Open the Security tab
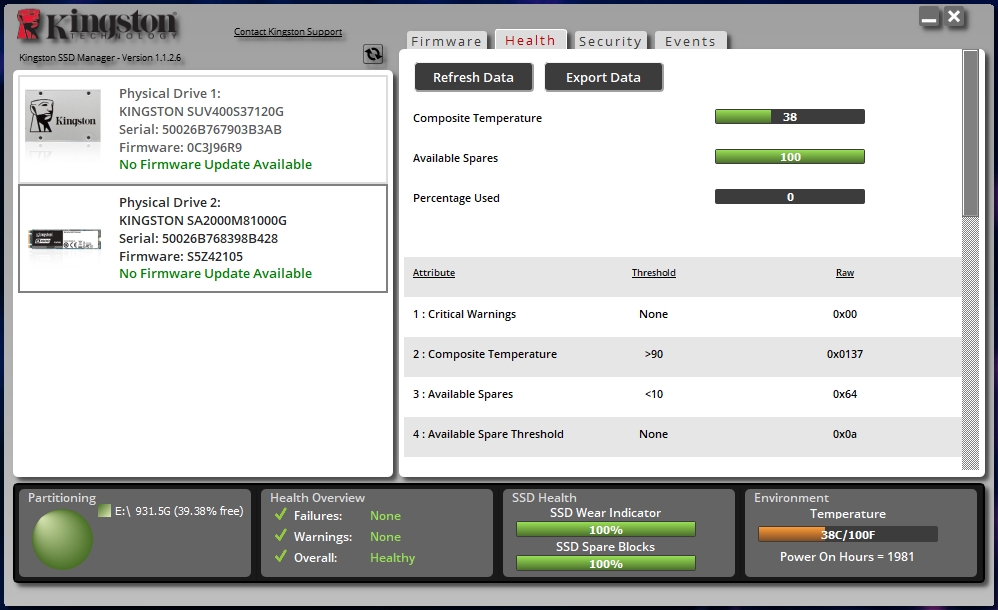 point(610,41)
